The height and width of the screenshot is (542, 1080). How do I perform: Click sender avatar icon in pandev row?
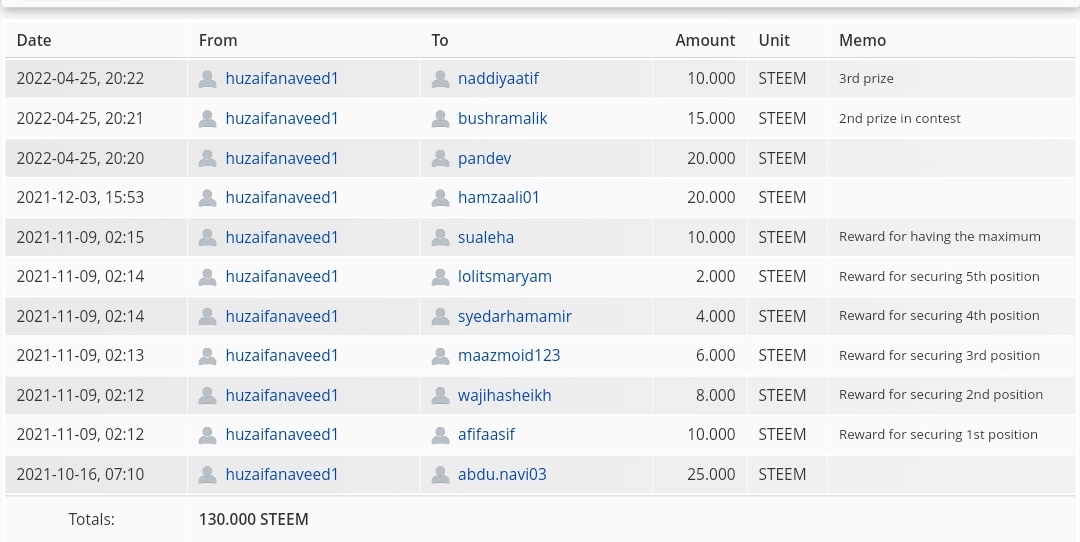point(207,159)
